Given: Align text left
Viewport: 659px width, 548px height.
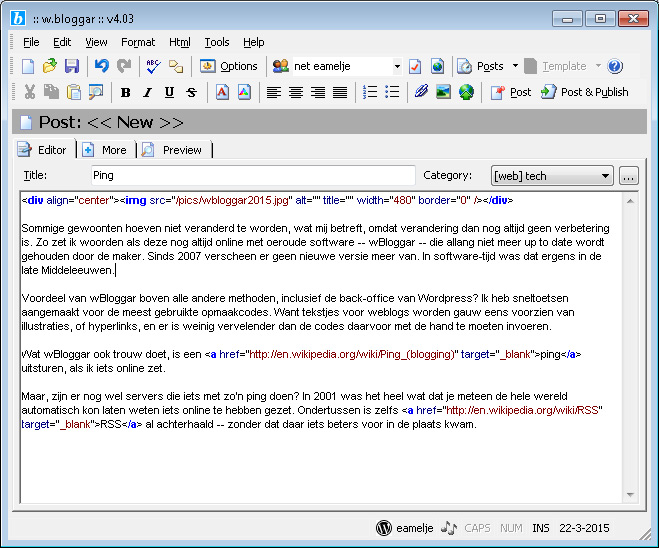Looking at the screenshot, I should [x=274, y=92].
